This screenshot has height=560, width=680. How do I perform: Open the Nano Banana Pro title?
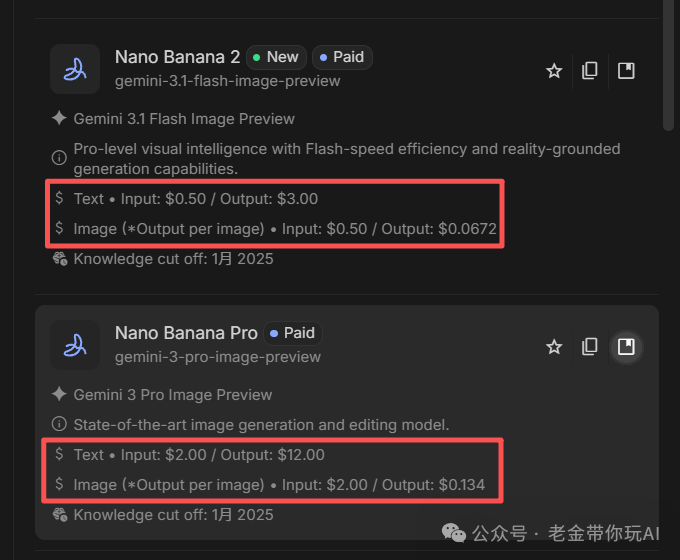pyautogui.click(x=186, y=333)
